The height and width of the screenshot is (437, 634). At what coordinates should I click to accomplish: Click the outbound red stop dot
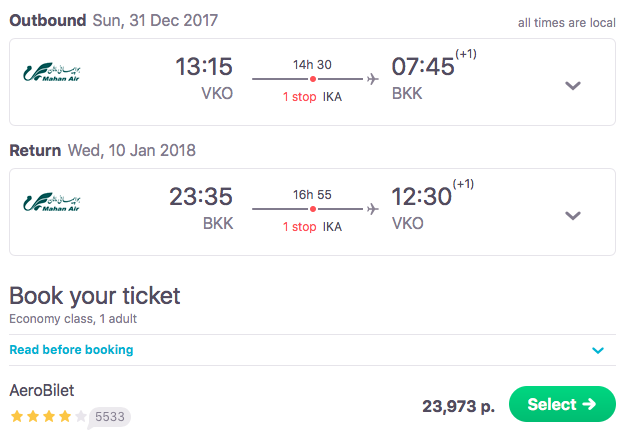point(313,78)
